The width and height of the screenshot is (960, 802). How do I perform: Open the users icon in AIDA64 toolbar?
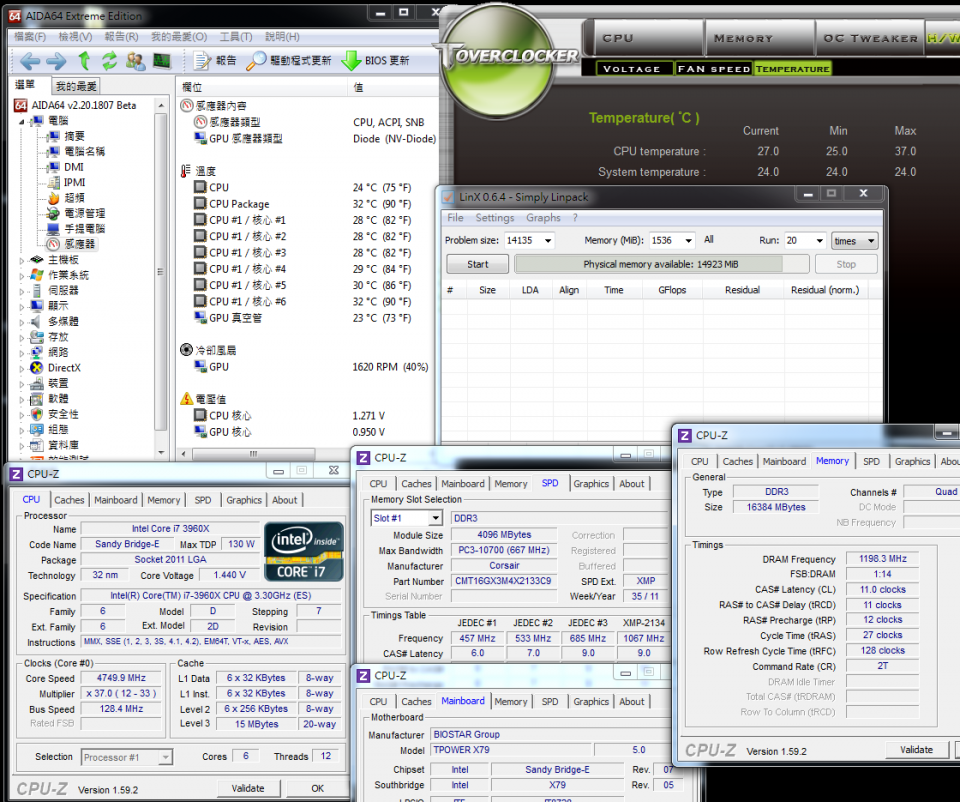click(x=135, y=61)
